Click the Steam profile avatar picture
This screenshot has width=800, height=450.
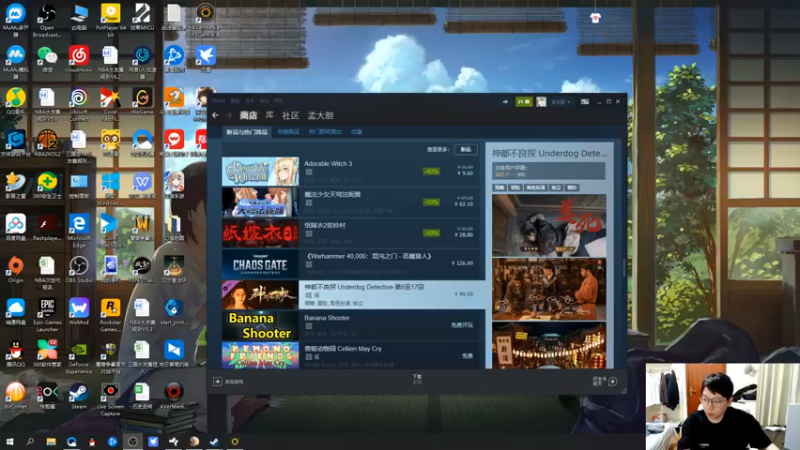[541, 102]
